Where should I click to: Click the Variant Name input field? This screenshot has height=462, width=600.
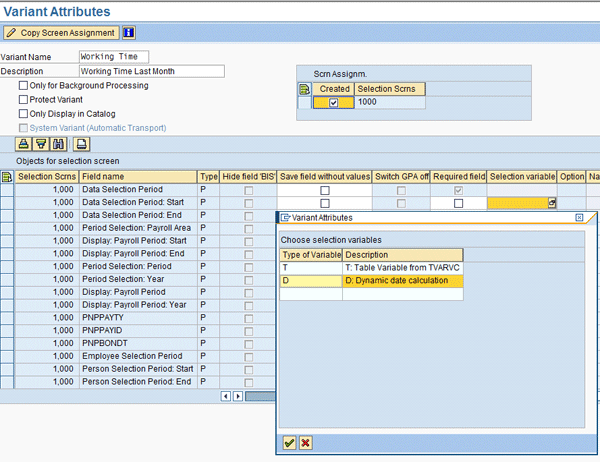coord(114,57)
